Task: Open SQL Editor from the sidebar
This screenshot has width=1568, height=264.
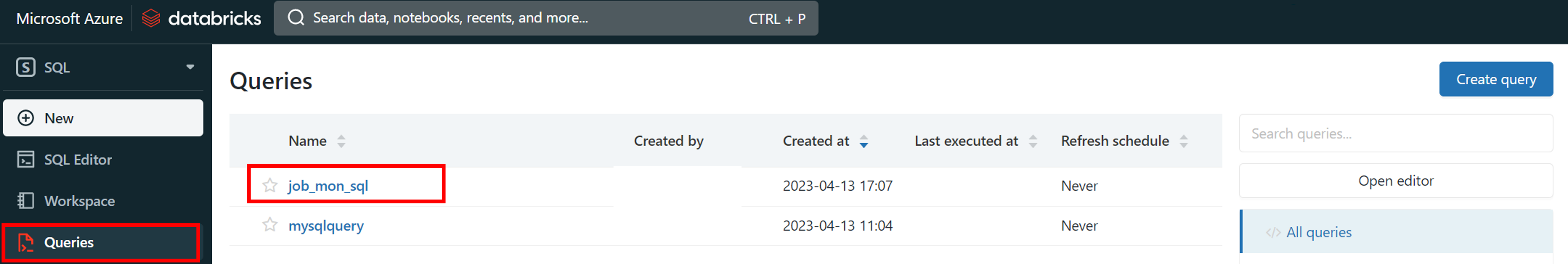Action: [x=77, y=159]
